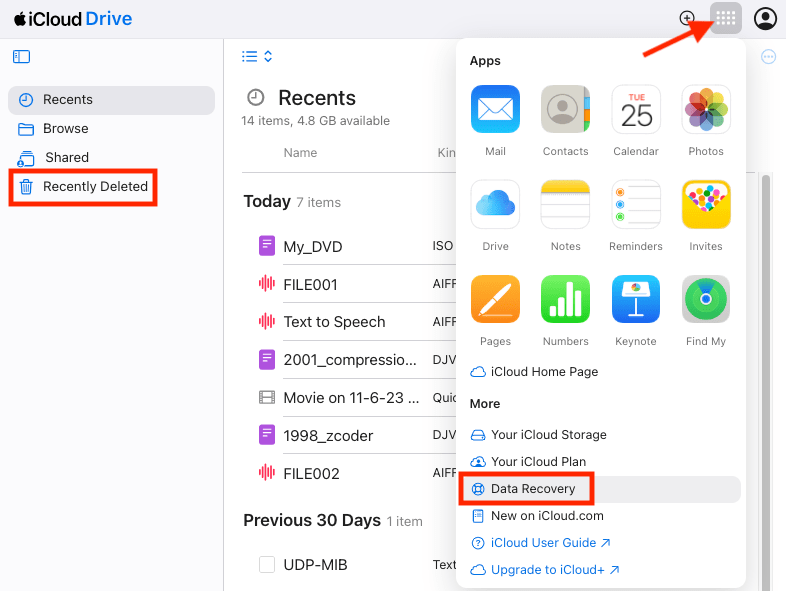Launch the Pages app icon
This screenshot has height=591, width=786.
(x=495, y=299)
